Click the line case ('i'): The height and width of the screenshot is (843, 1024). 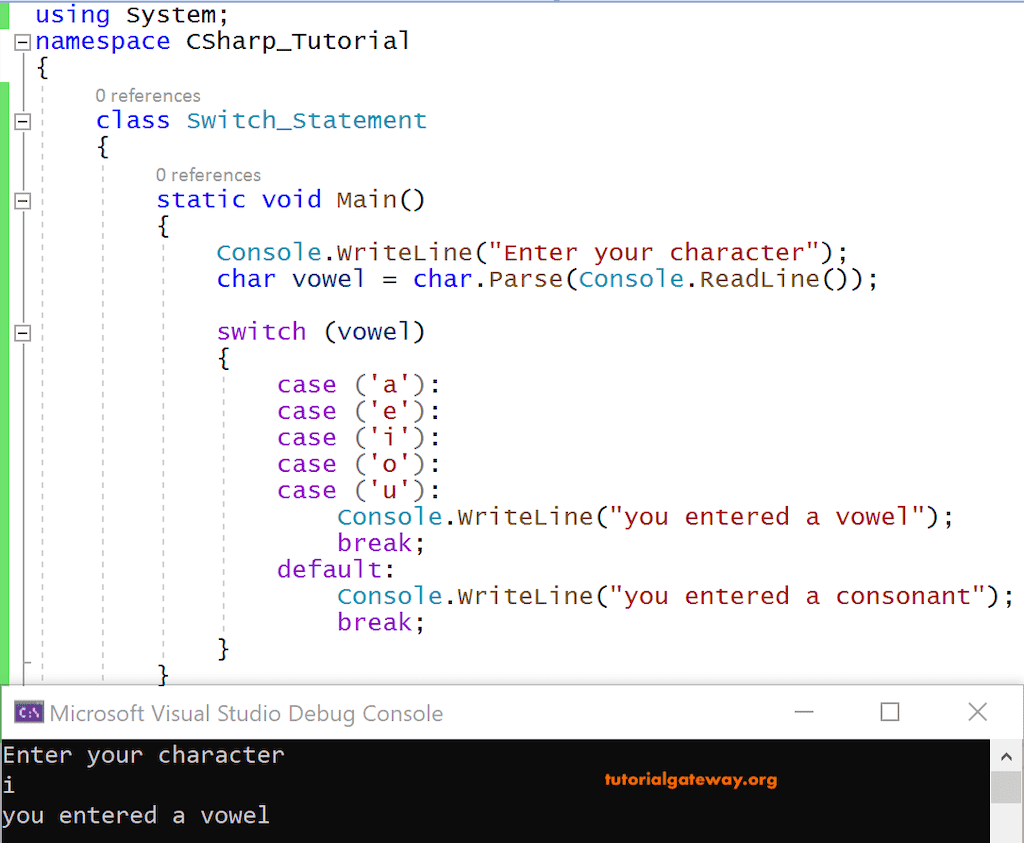point(359,437)
